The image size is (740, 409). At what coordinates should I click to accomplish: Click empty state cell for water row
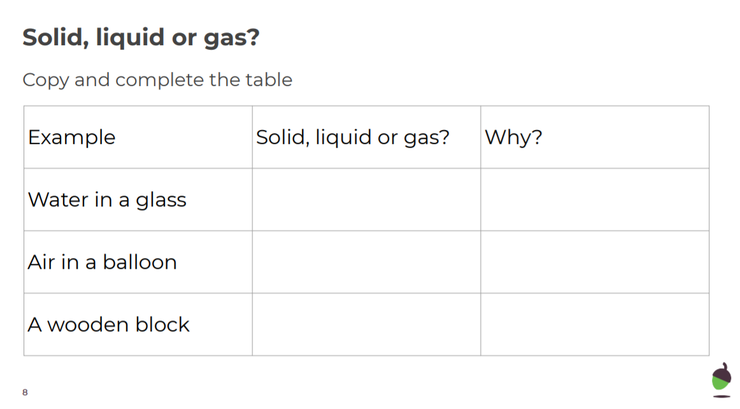coord(366,200)
